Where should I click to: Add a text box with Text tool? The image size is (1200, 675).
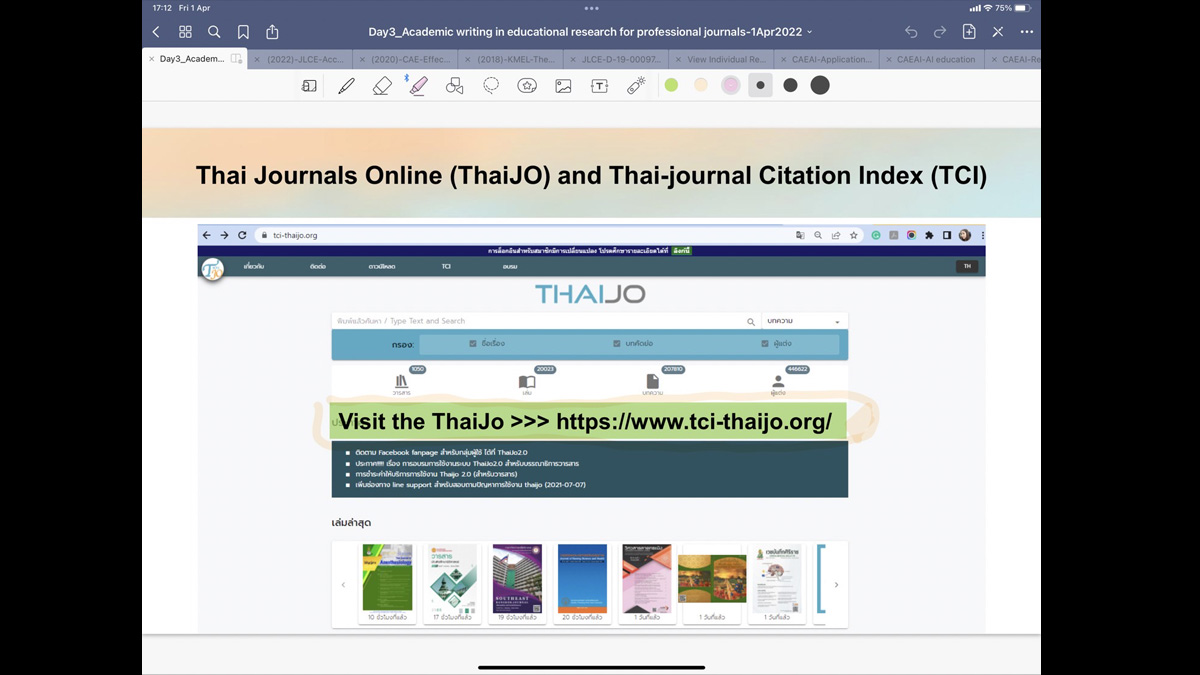tap(599, 86)
